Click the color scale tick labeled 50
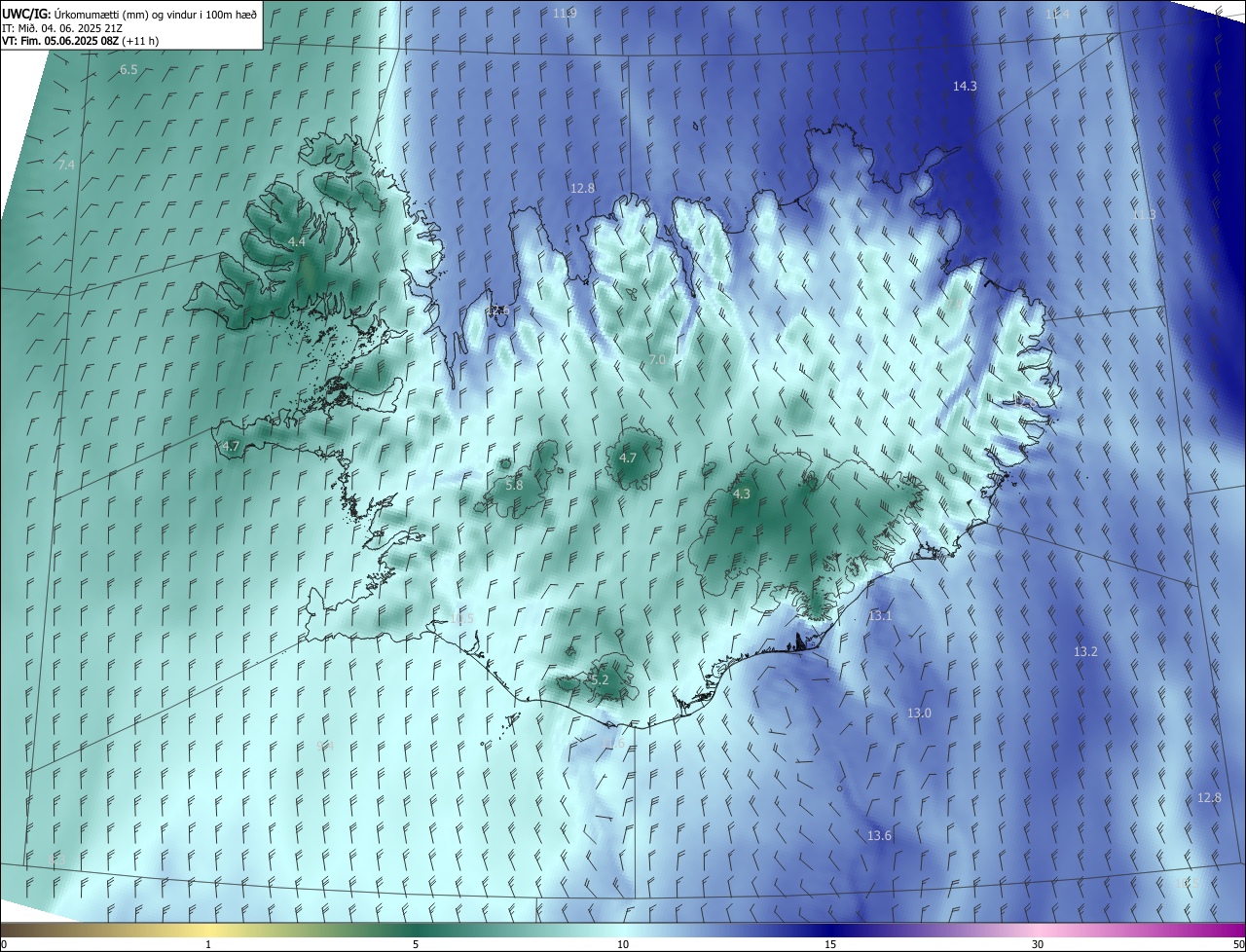The image size is (1246, 952). pyautogui.click(x=1238, y=945)
